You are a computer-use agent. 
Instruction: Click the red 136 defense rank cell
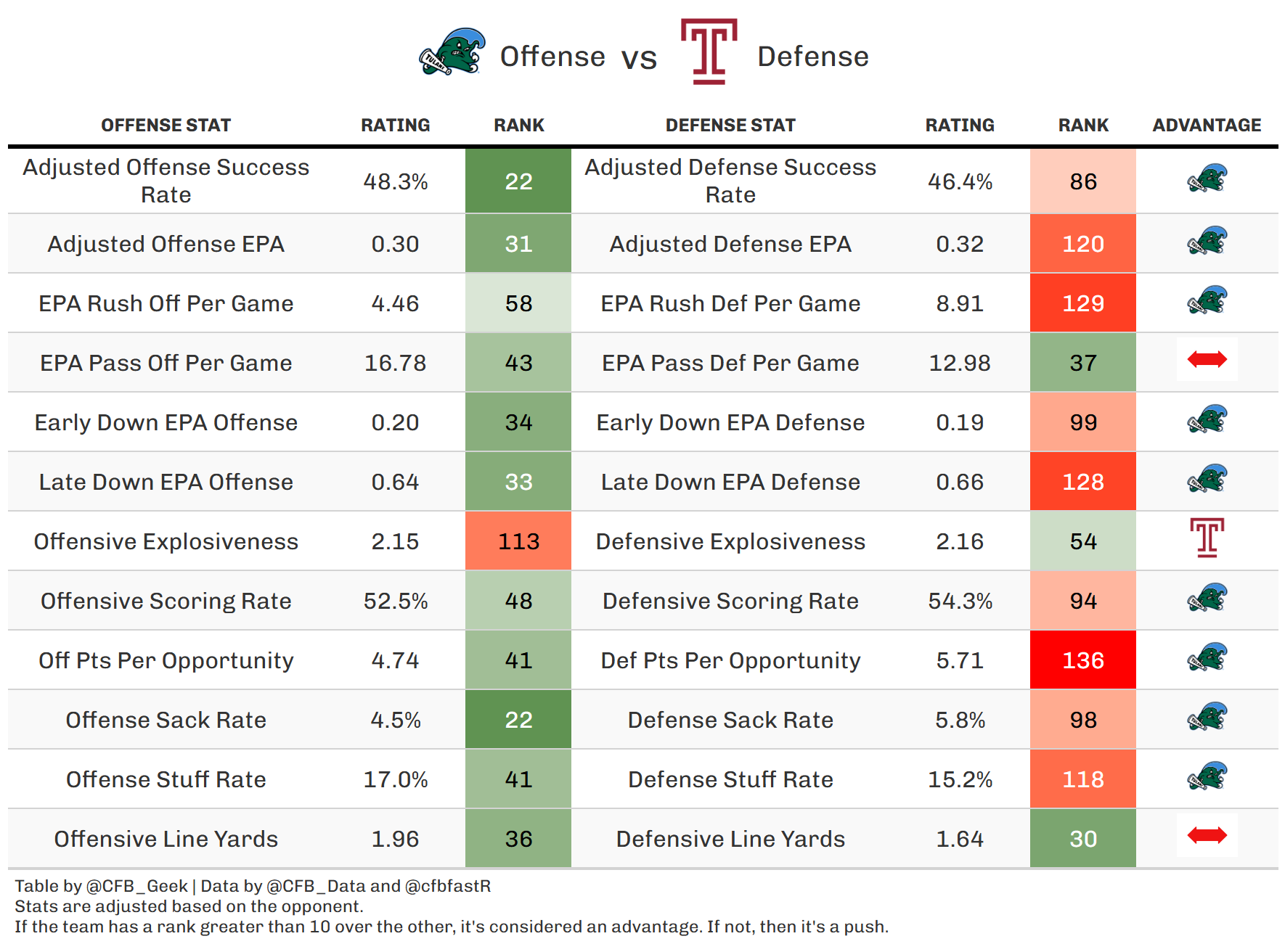click(x=1082, y=660)
